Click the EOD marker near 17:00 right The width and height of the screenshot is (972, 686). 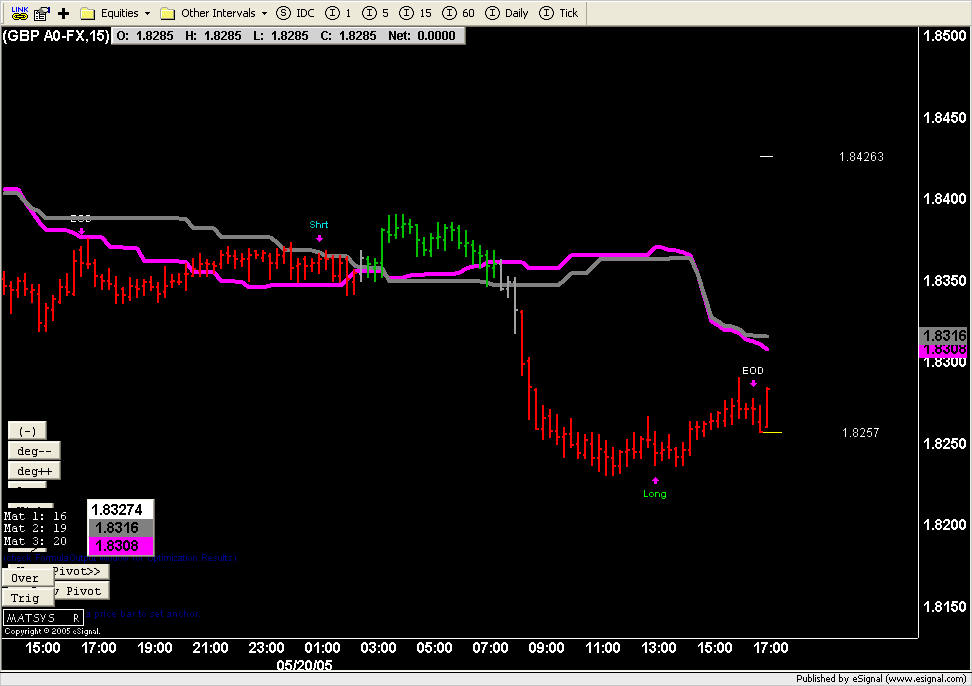[753, 371]
